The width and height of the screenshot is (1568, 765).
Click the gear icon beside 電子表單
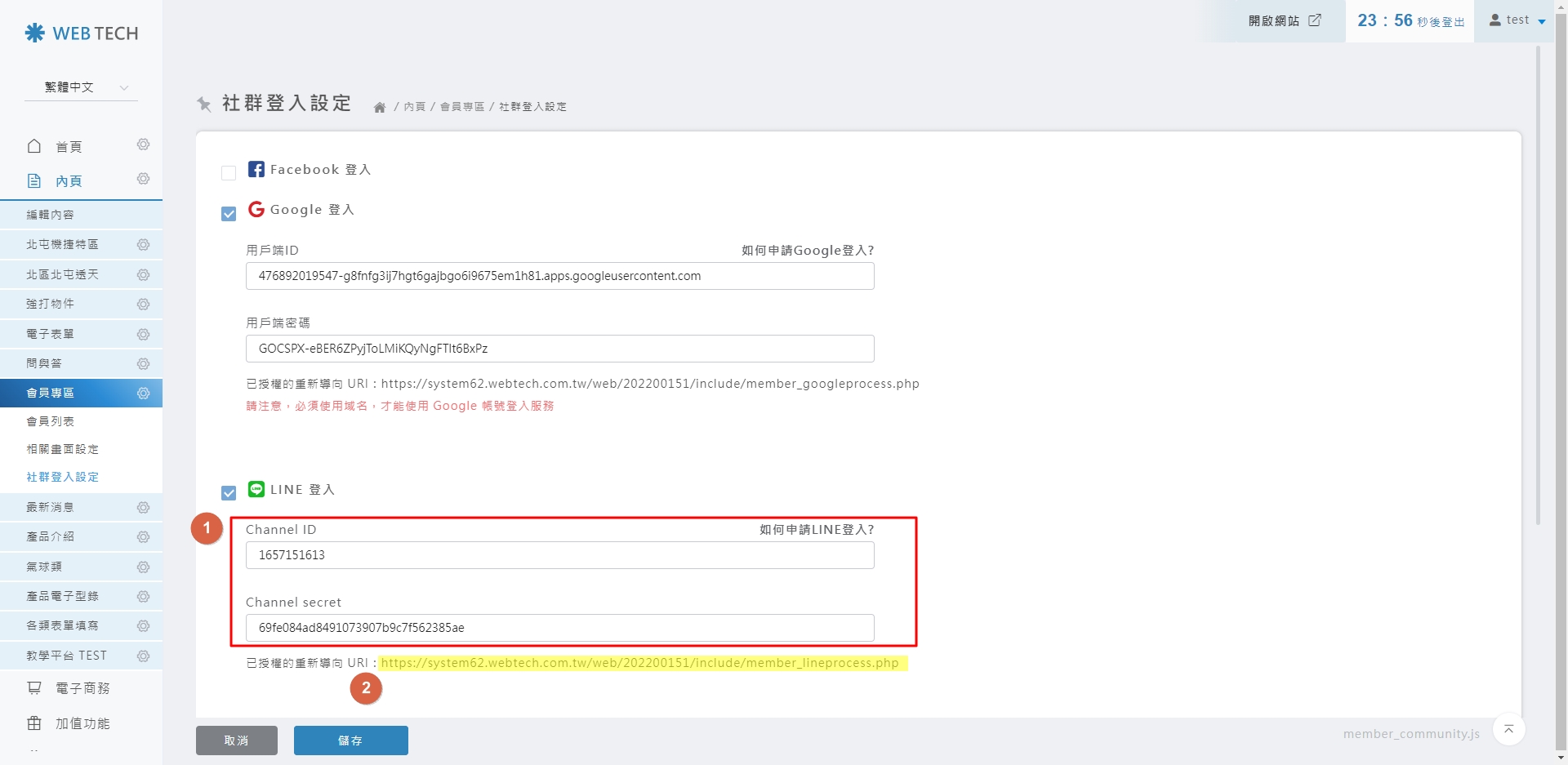[x=143, y=335]
